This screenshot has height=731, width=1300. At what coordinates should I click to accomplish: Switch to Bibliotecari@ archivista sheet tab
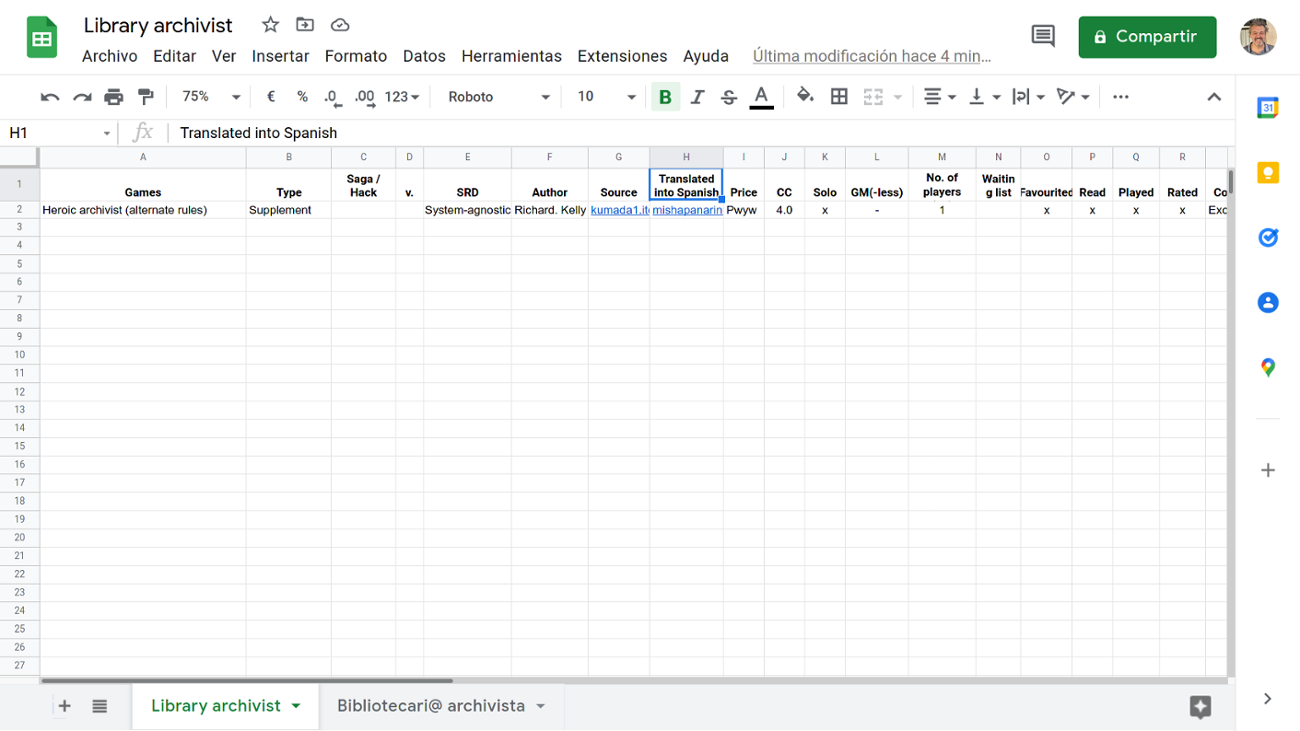click(x=431, y=706)
